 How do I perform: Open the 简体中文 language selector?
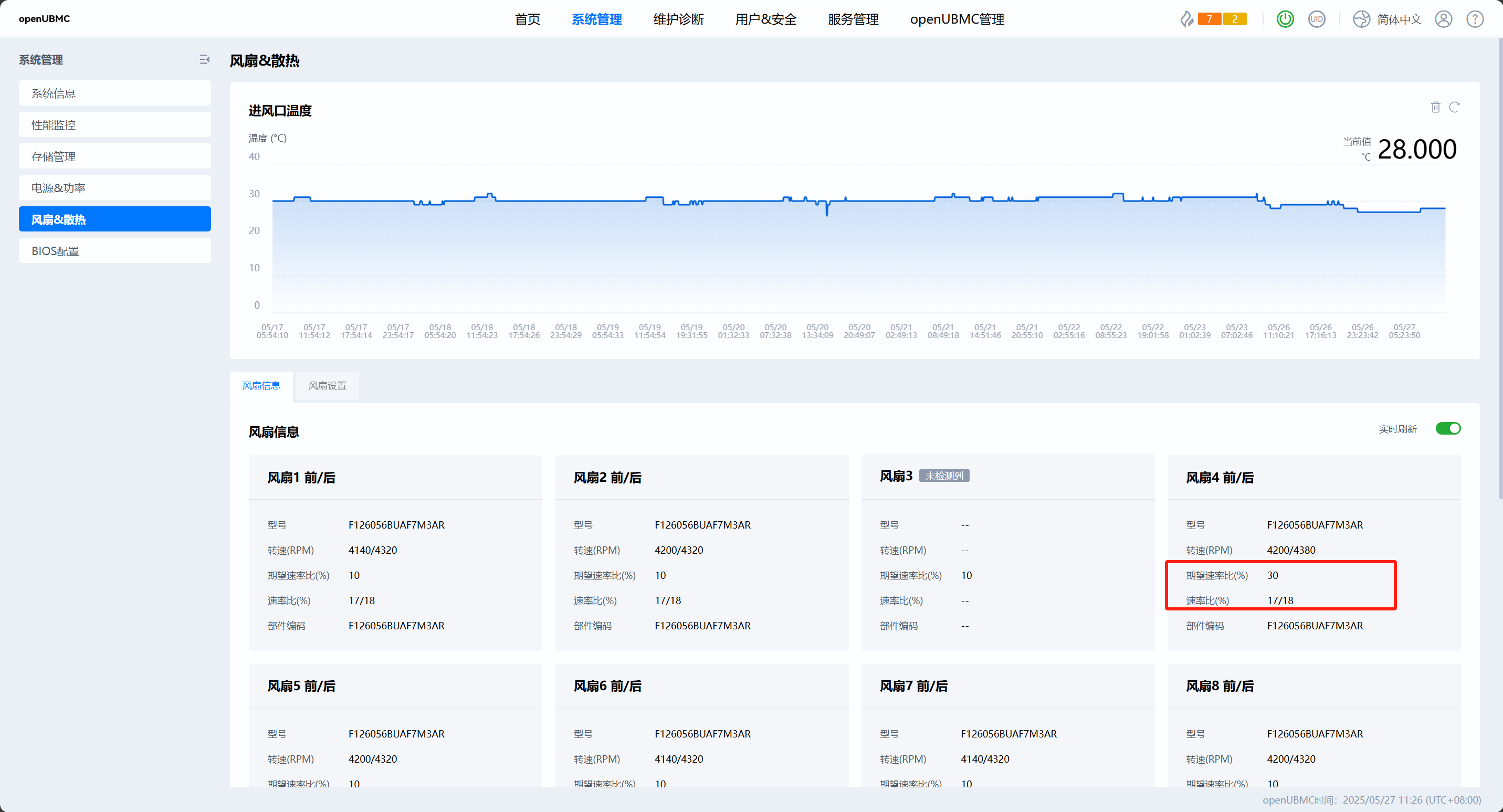coord(1398,19)
